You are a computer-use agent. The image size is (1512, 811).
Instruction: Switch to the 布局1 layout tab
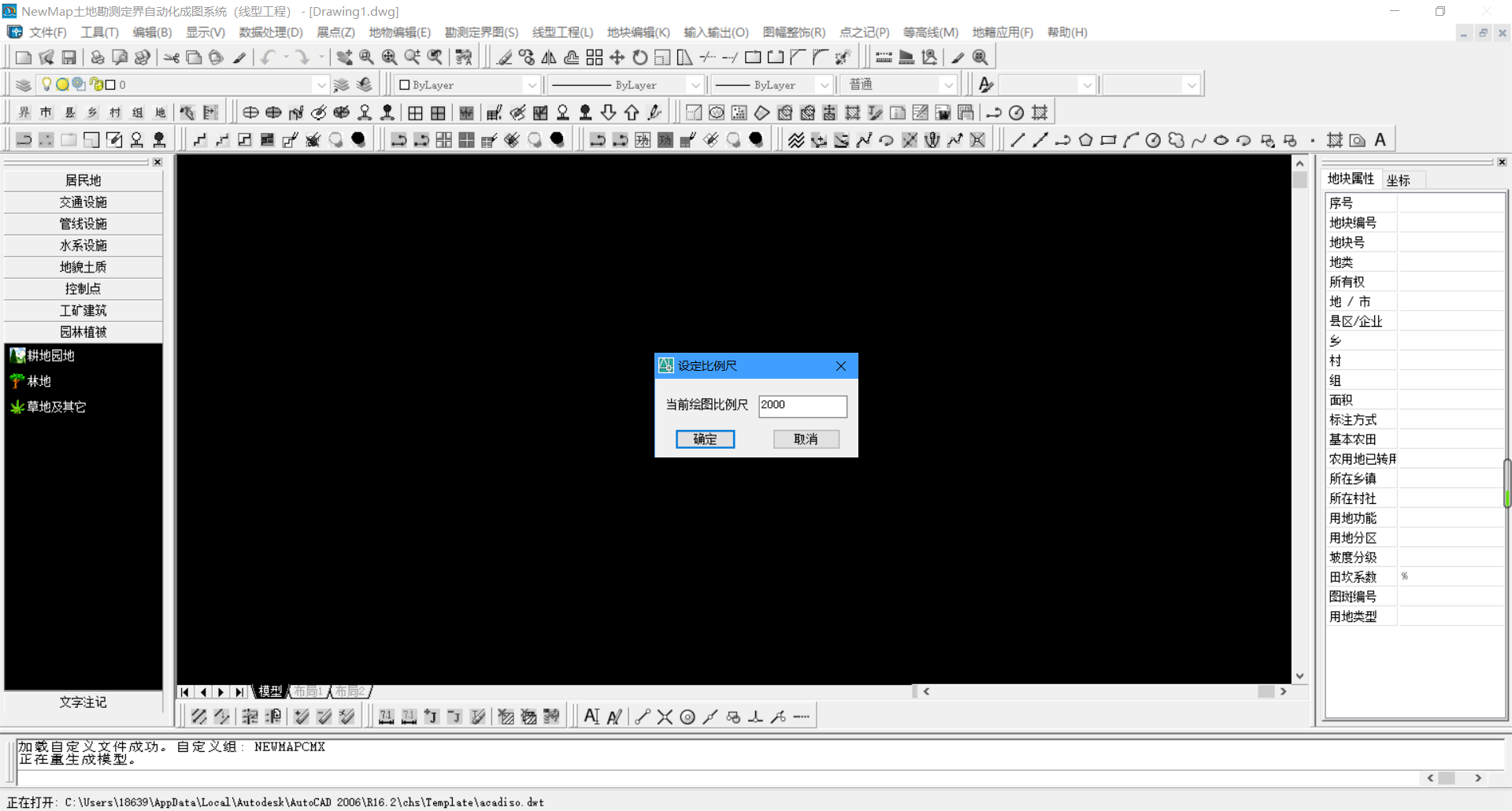point(308,691)
